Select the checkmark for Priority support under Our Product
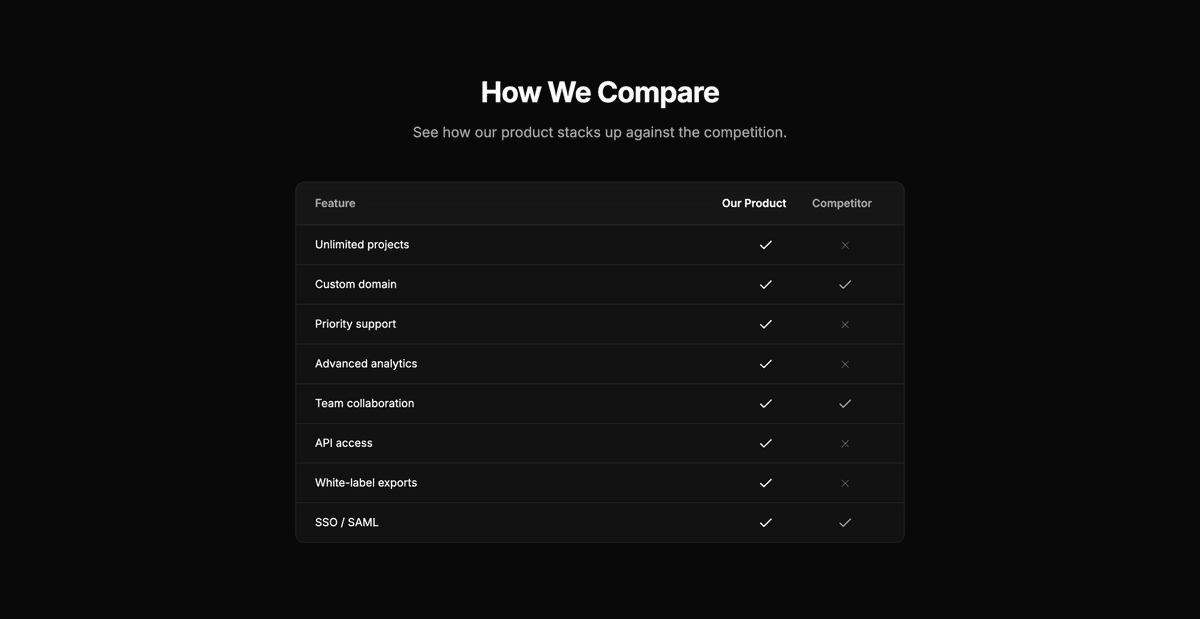 765,324
